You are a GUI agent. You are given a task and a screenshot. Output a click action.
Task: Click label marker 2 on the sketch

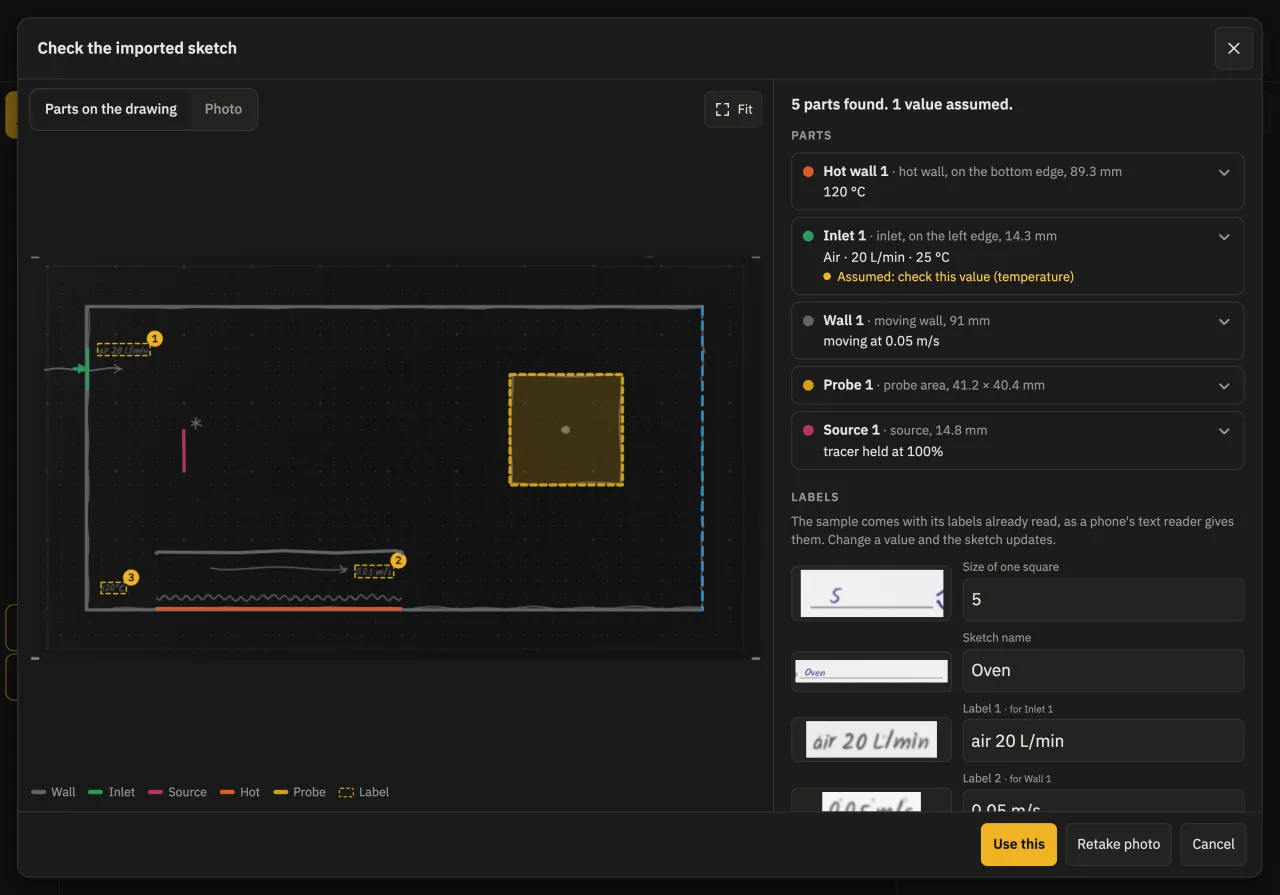[398, 561]
